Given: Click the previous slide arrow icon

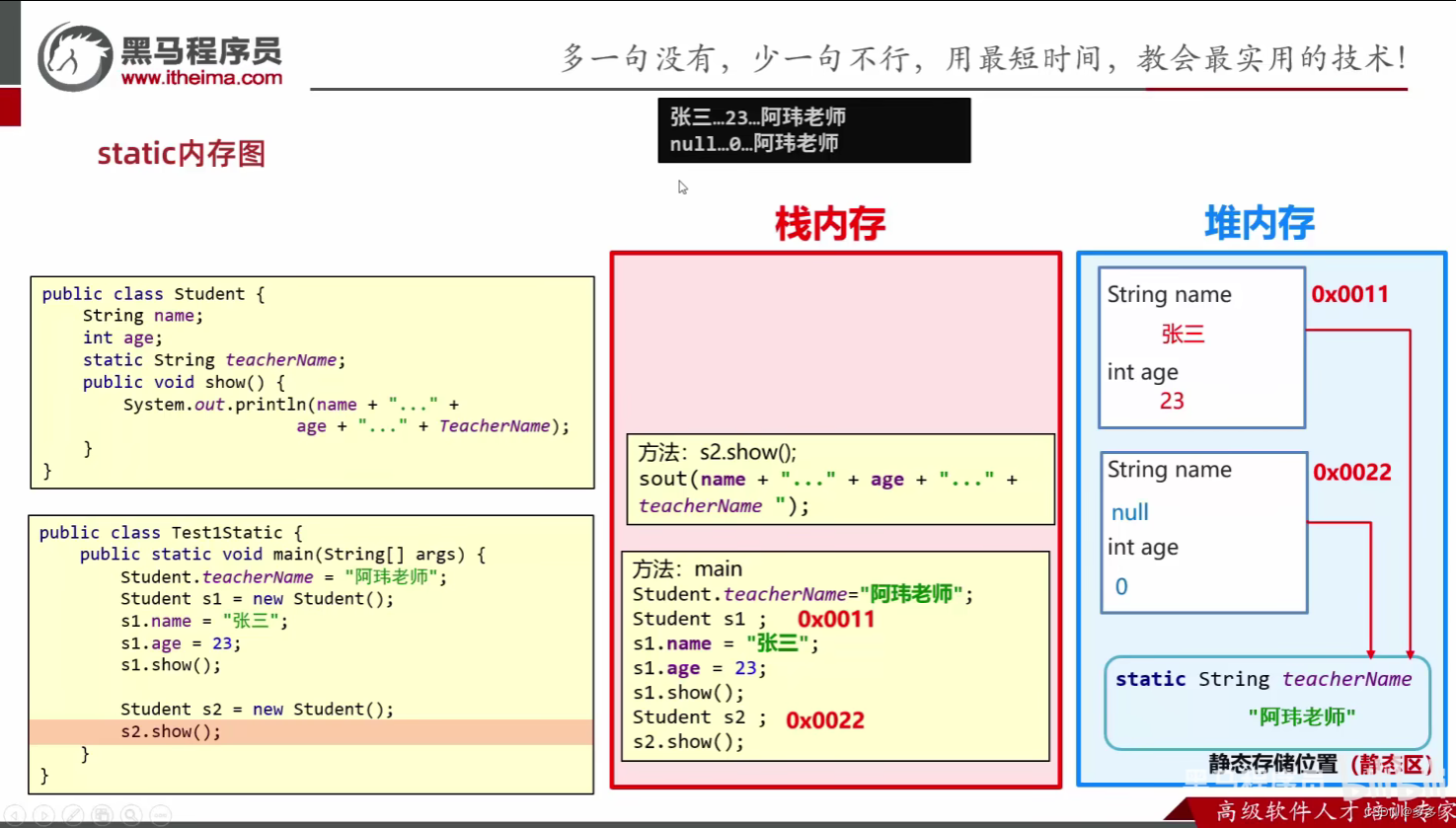Looking at the screenshot, I should [x=15, y=815].
